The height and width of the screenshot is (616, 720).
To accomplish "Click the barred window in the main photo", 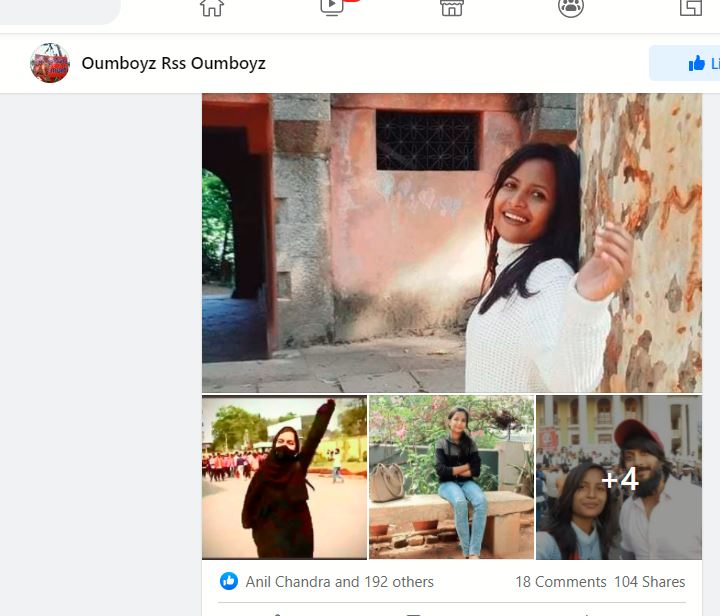I will click(x=427, y=140).
